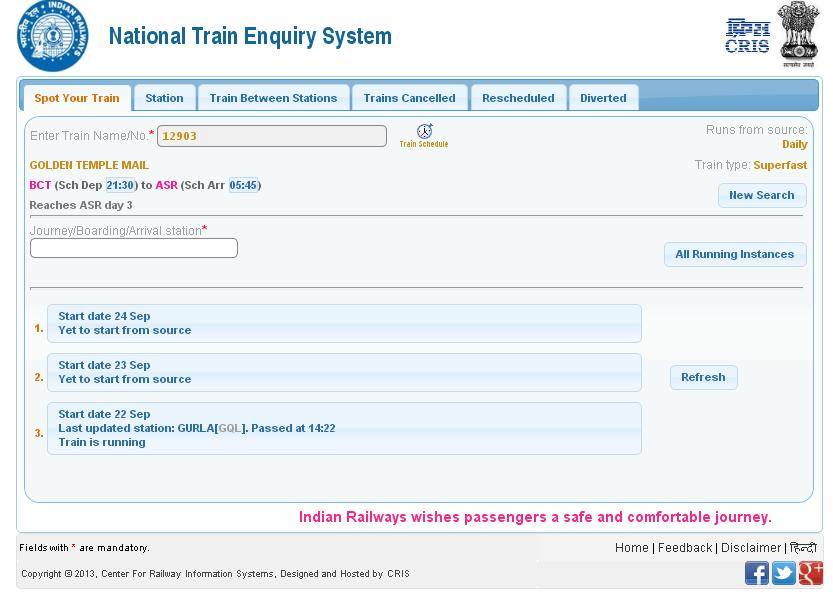The image size is (833, 600).
Task: Open the Train Between Stations tab
Action: [x=273, y=98]
